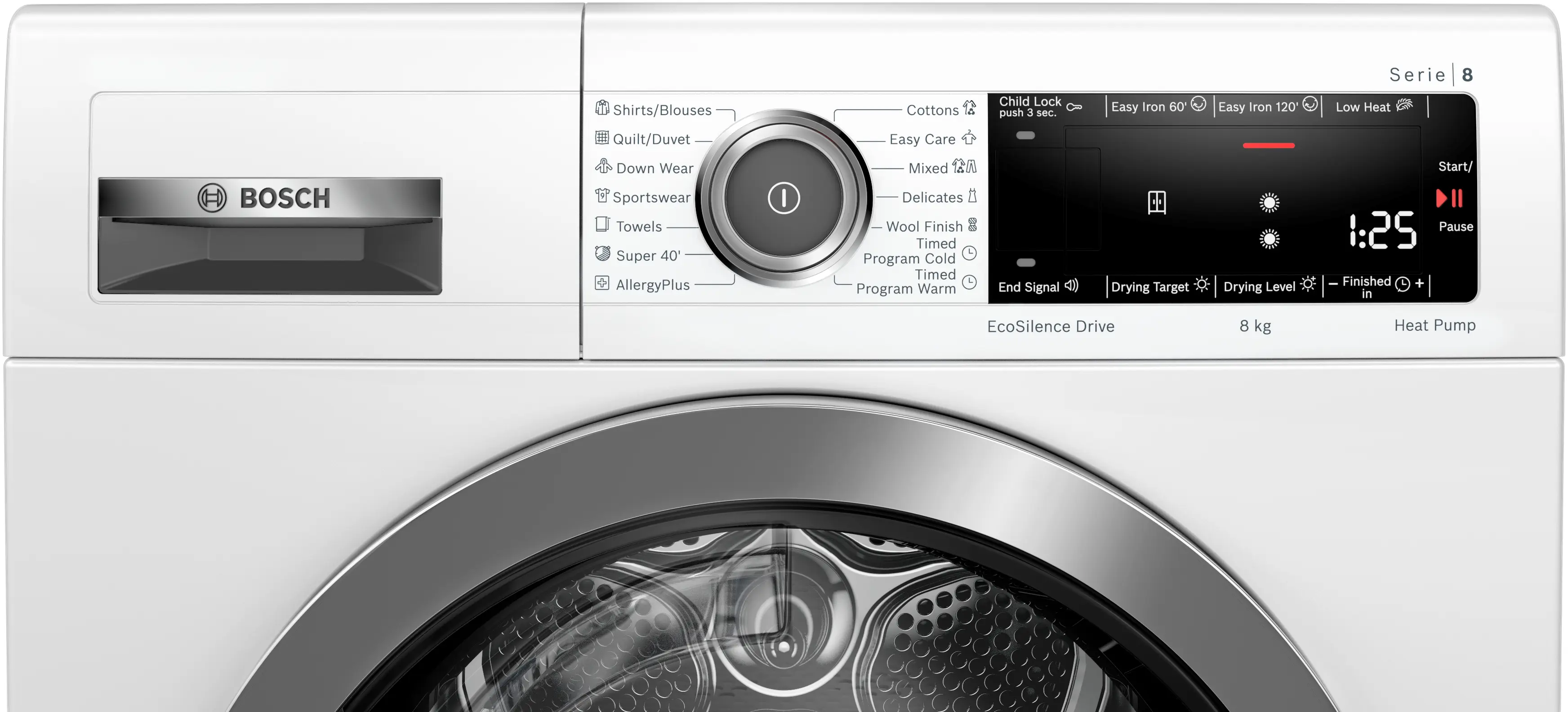Screen dimensions: 1568x712
Task: Toggle Easy Iron 120' option
Action: pos(1267,107)
